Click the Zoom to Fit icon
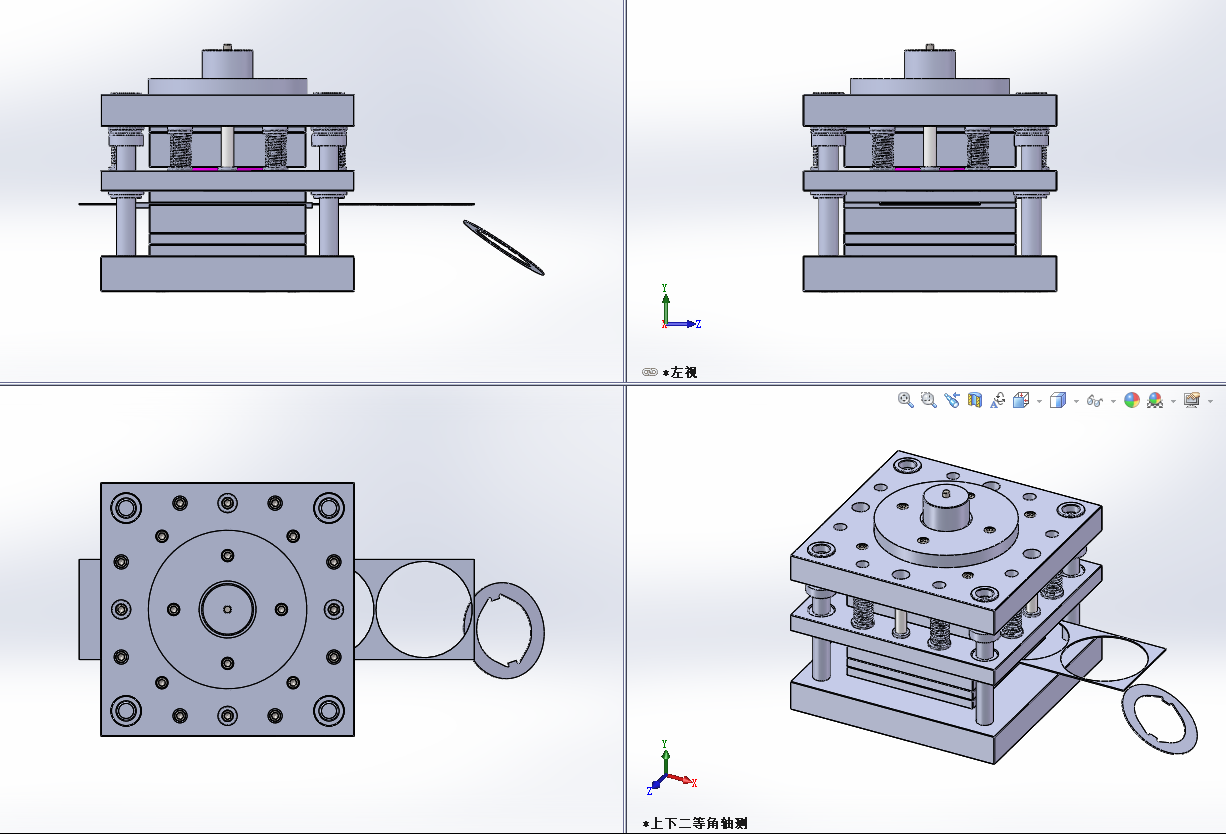The height and width of the screenshot is (834, 1226). click(x=905, y=400)
